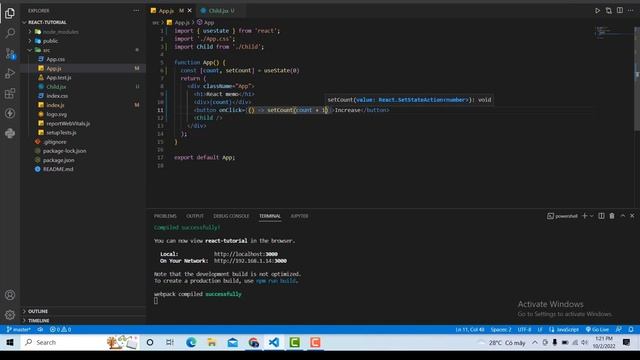
Task: Open the JUPYTER panel tab
Action: (x=299, y=216)
